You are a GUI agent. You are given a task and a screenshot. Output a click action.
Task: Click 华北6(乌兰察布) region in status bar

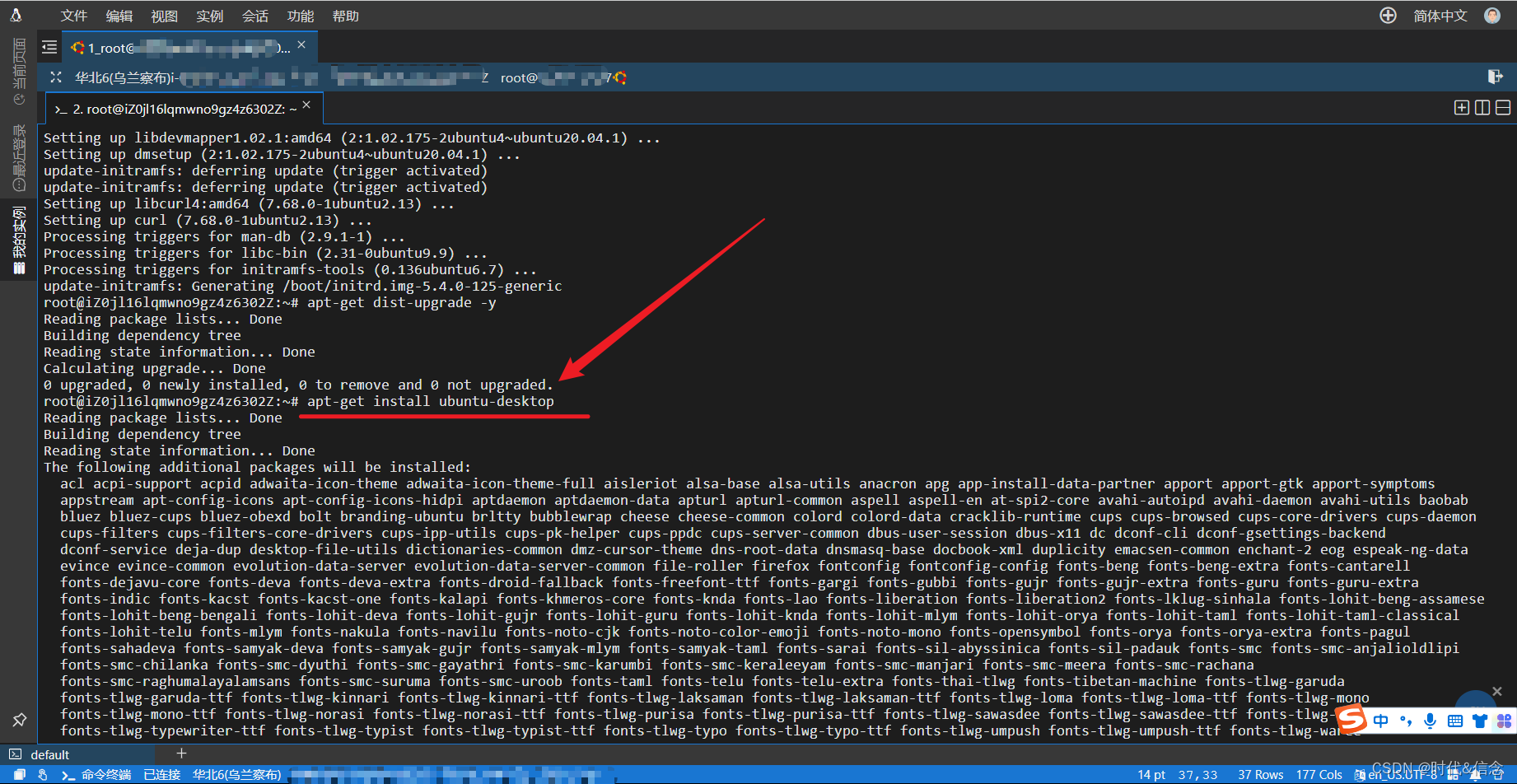click(237, 774)
